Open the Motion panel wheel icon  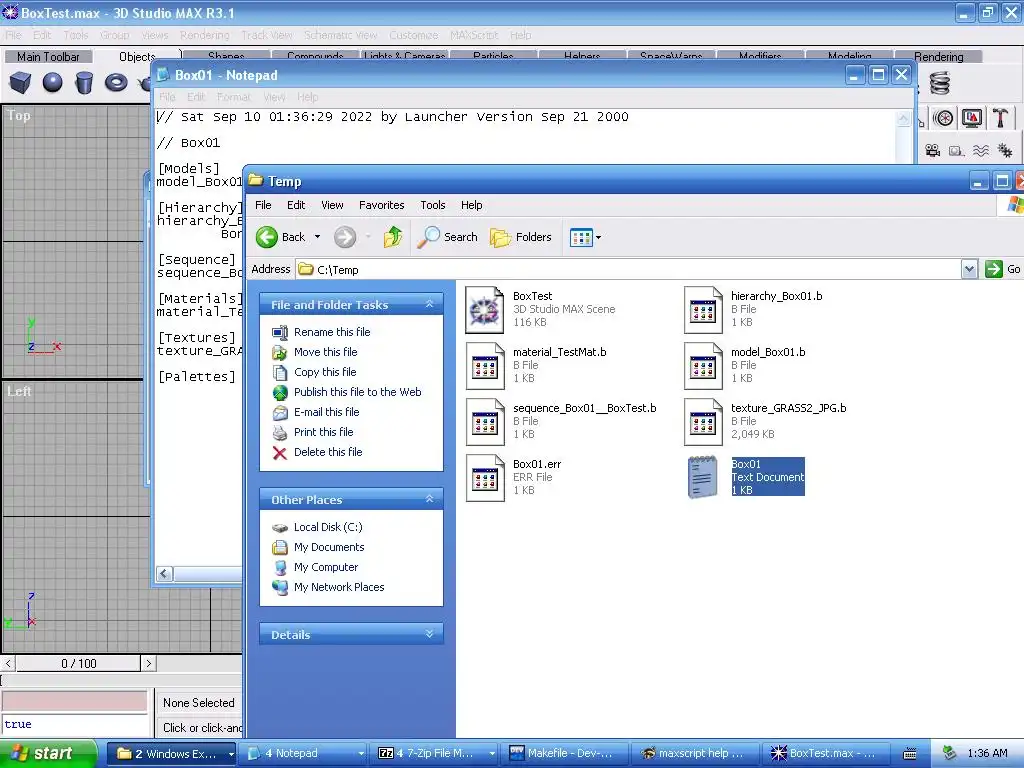(943, 118)
